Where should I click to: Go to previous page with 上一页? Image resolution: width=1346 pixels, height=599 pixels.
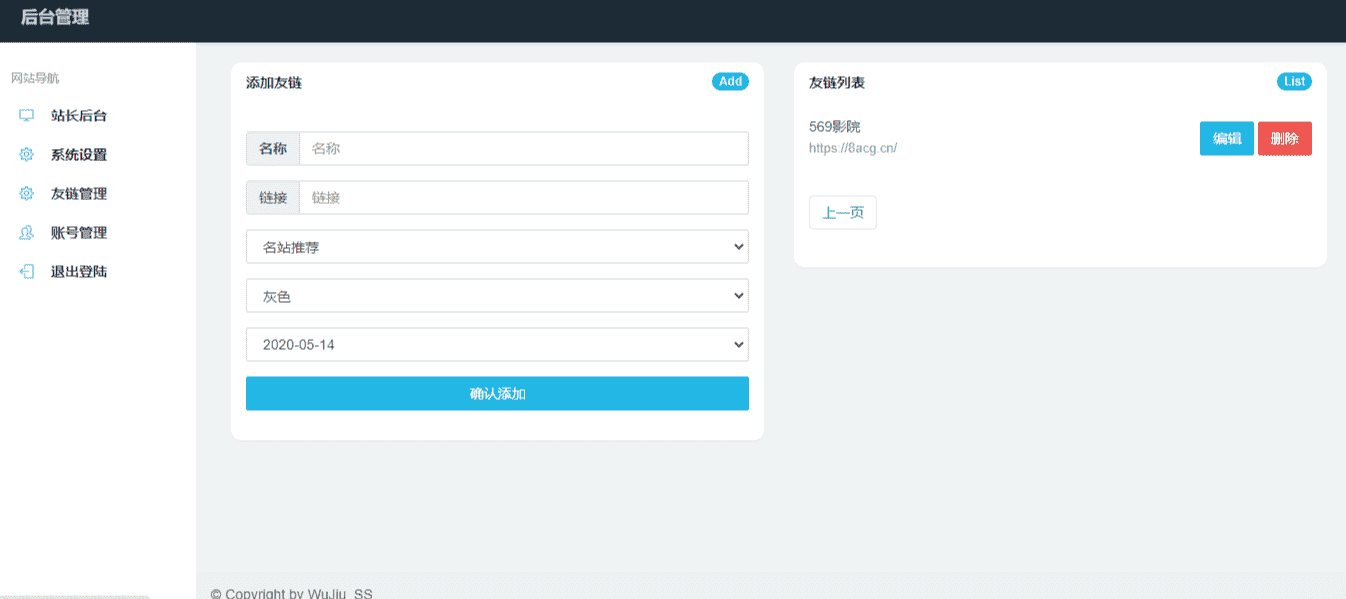coord(843,213)
